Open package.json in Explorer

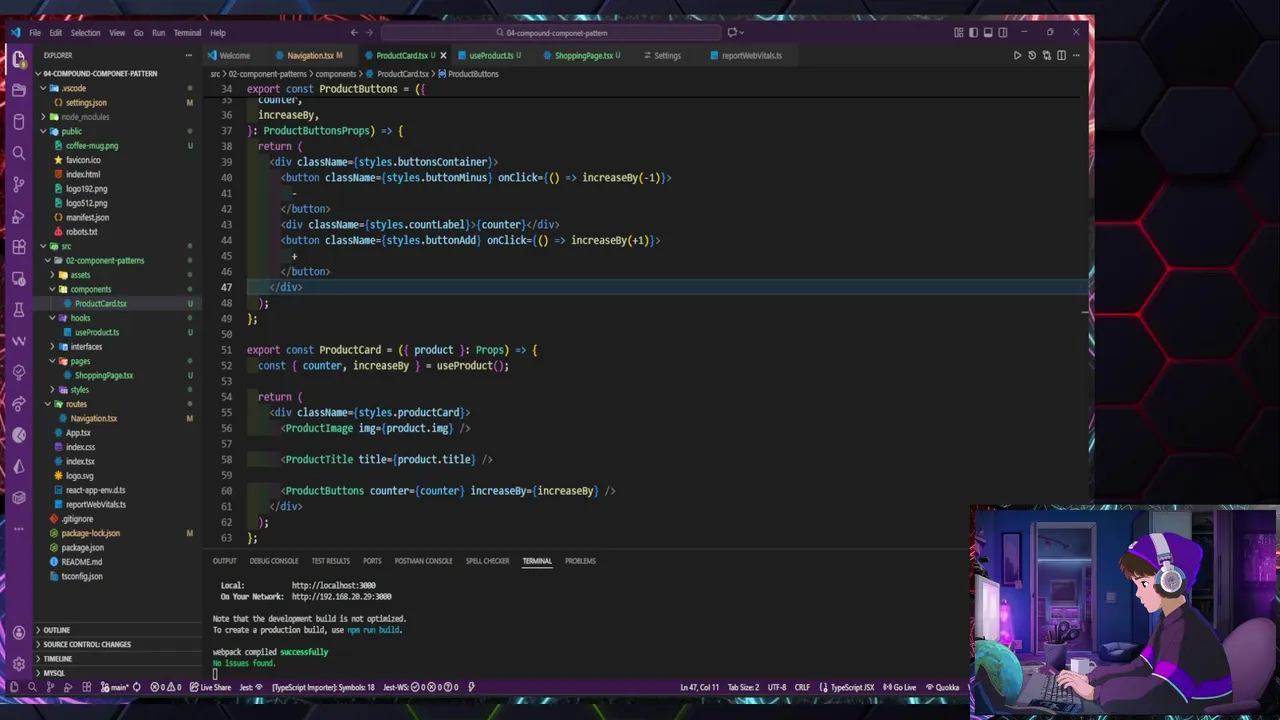tap(82, 548)
